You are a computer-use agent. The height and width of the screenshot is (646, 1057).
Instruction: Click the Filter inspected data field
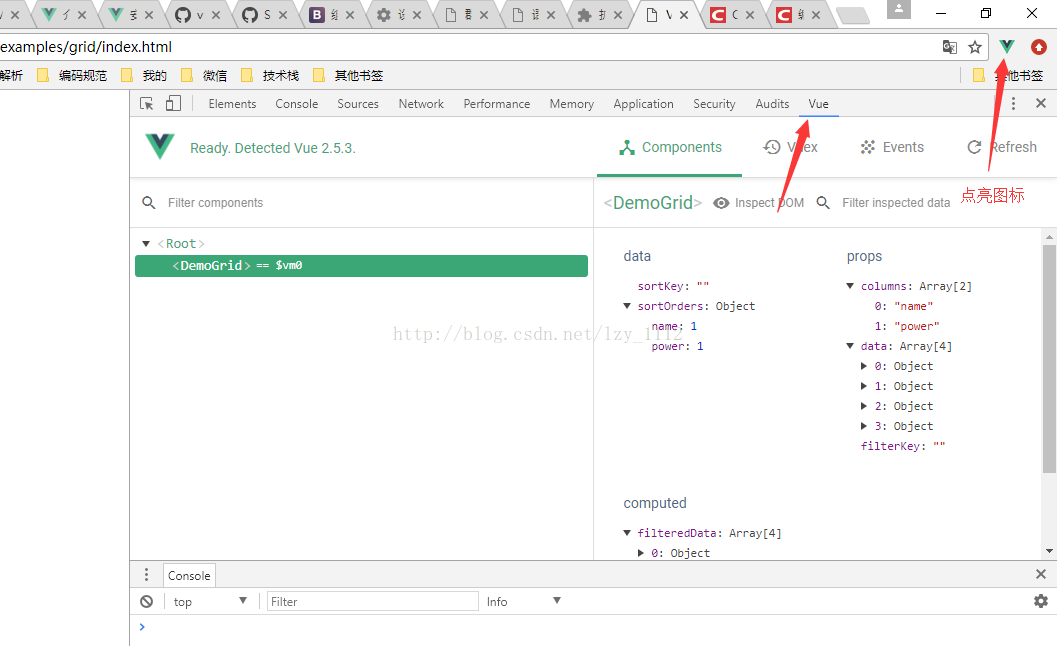click(x=896, y=203)
